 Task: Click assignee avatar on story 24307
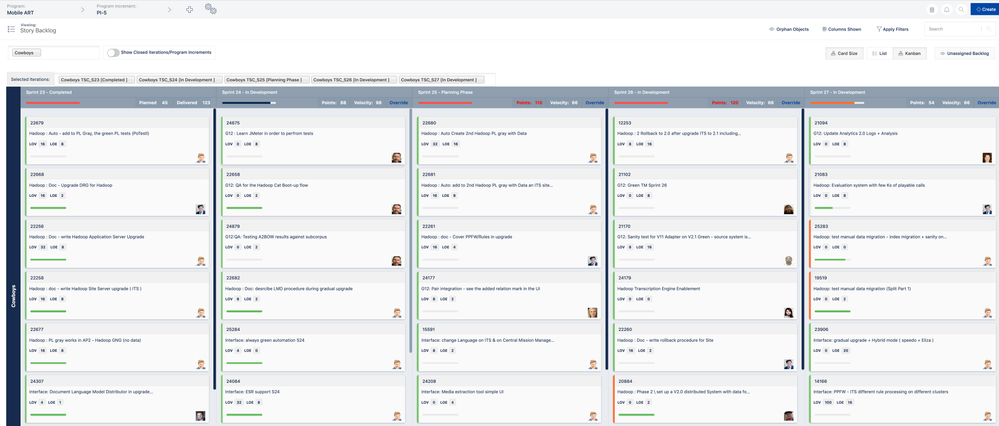click(201, 415)
